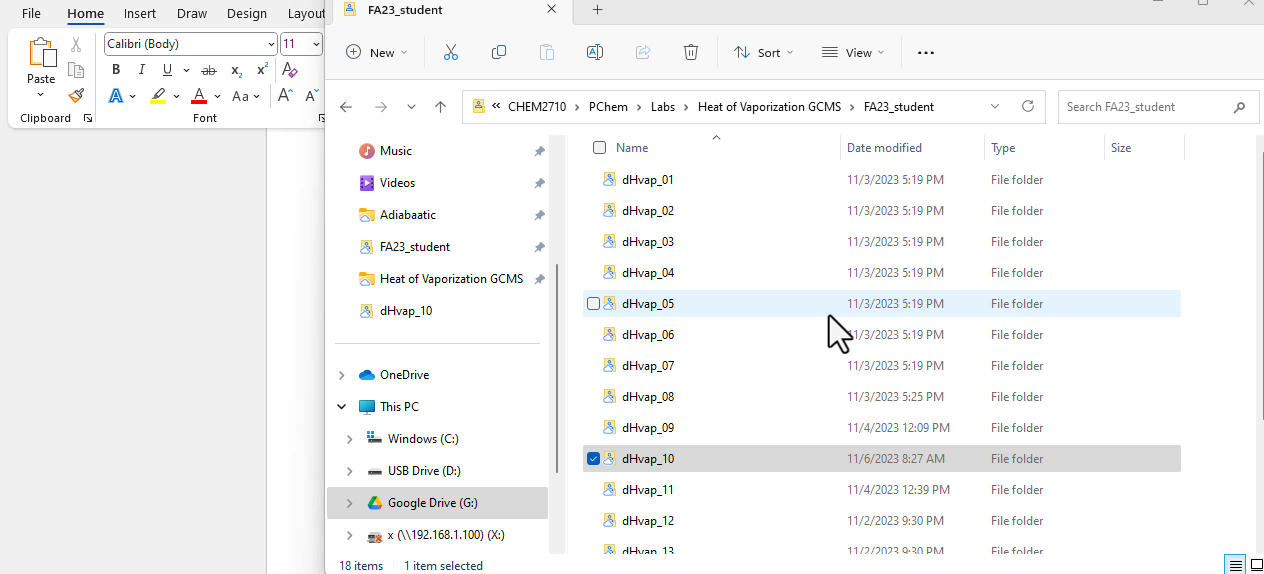The image size is (1264, 574).
Task: Open the Design tab in Word
Action: pos(247,14)
